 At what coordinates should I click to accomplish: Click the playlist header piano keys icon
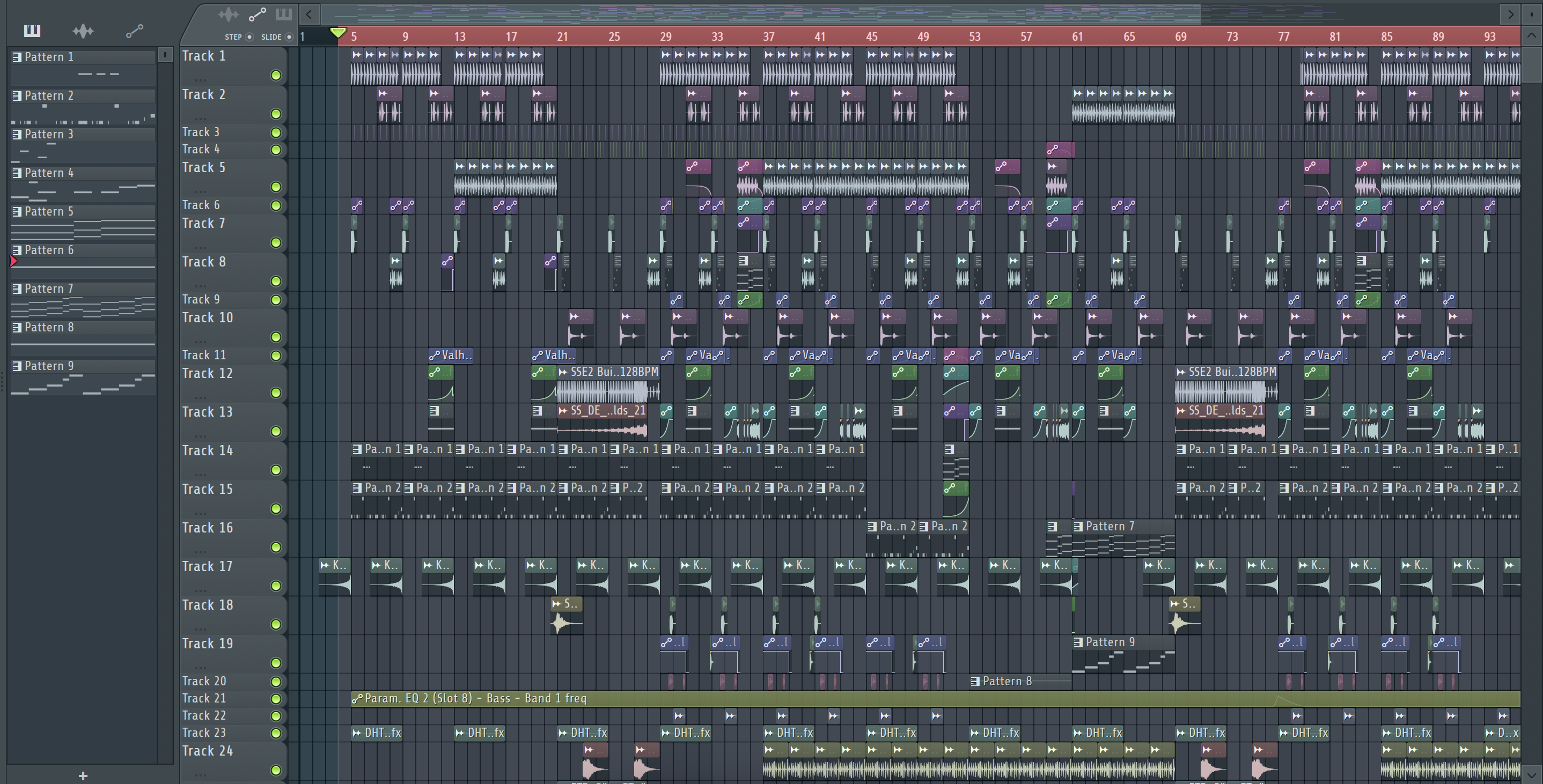pyautogui.click(x=283, y=14)
